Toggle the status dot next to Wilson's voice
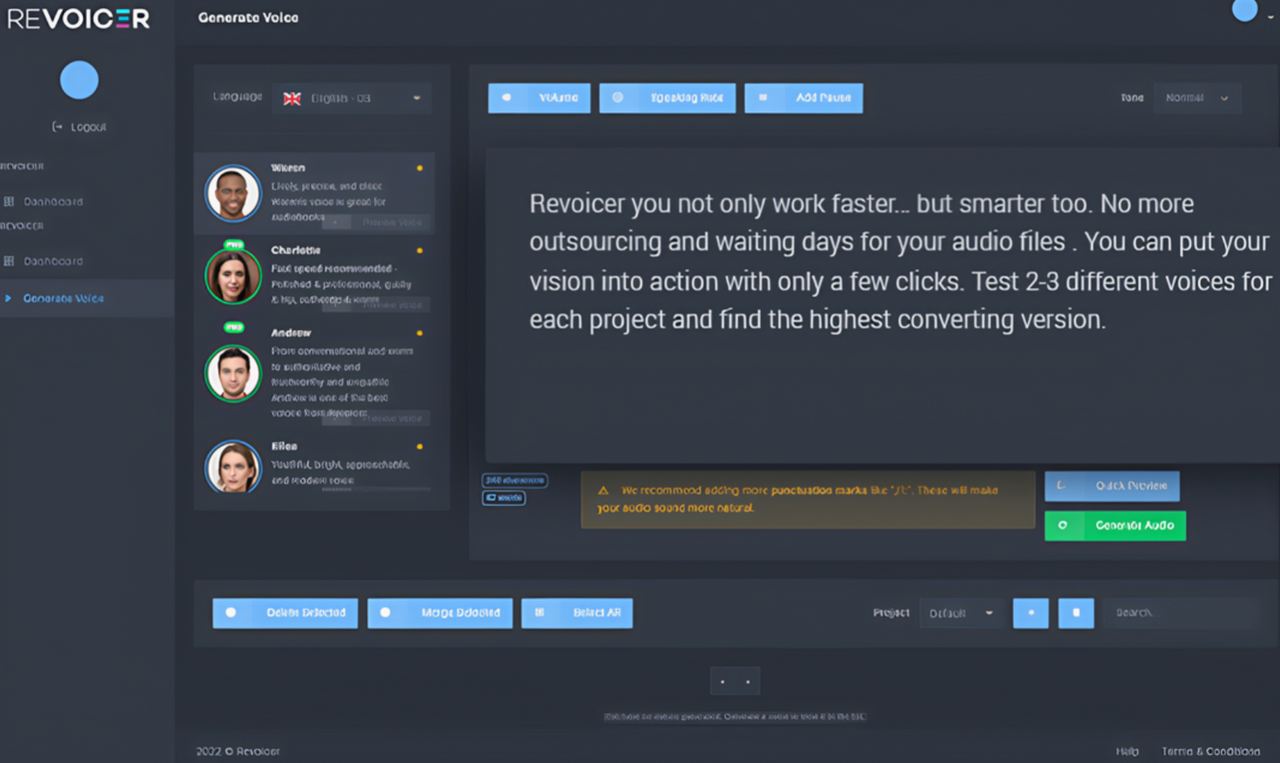The width and height of the screenshot is (1280, 763). coord(419,168)
